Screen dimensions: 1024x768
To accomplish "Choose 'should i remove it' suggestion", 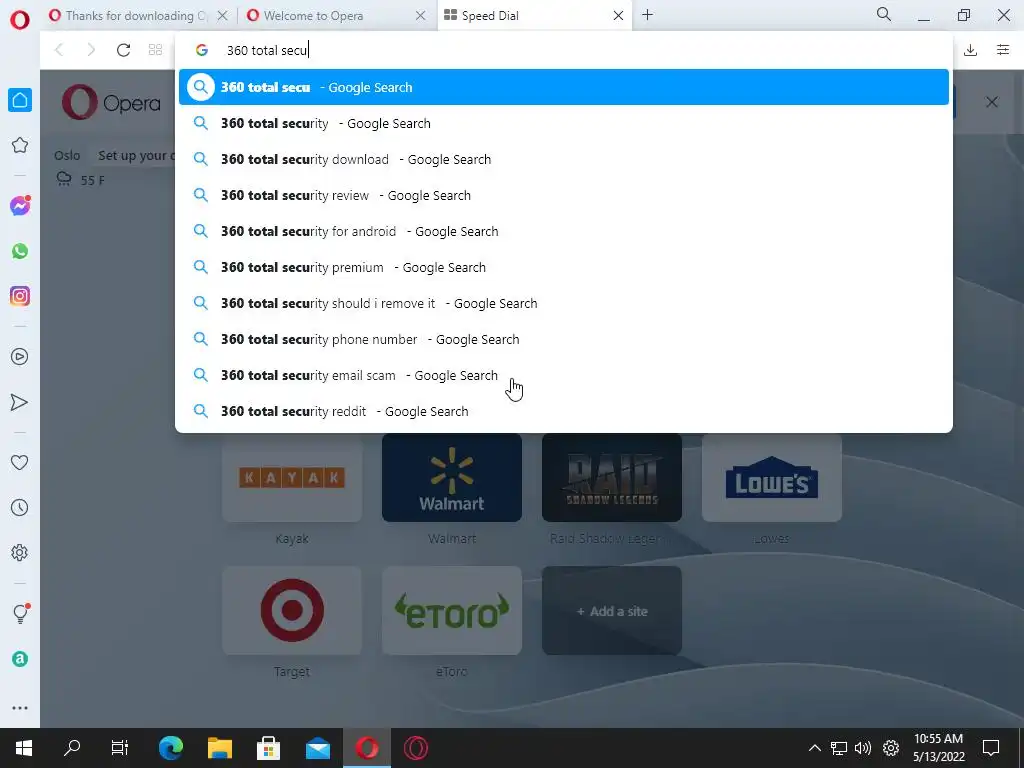I will (x=564, y=303).
